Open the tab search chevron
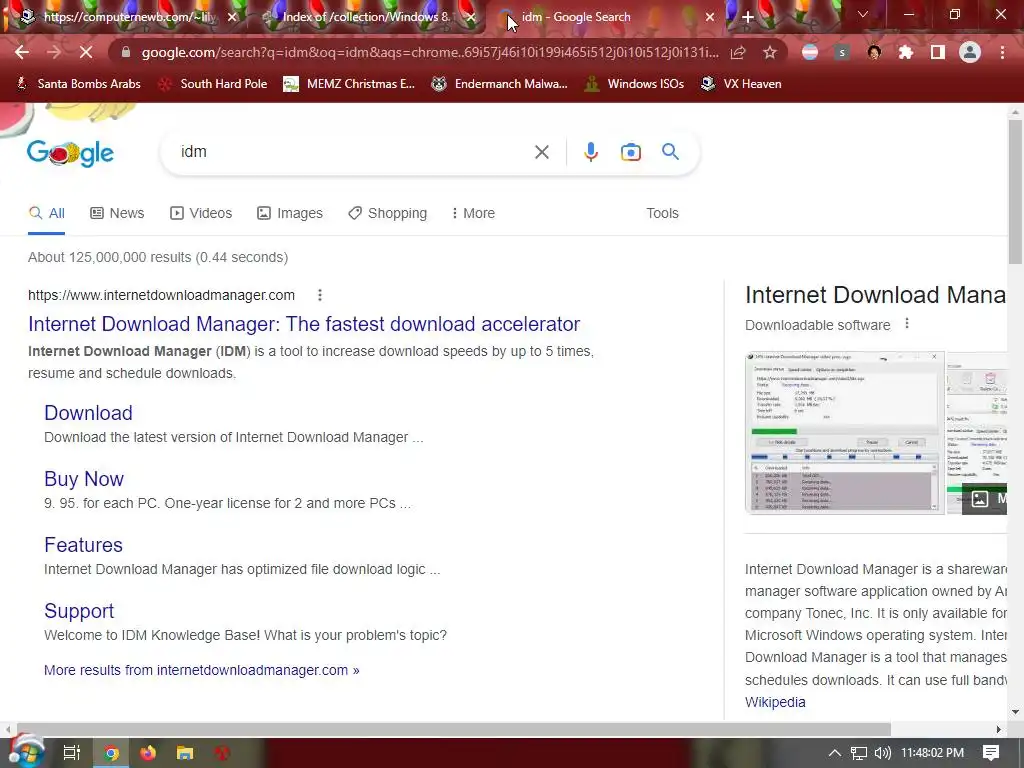1024x768 pixels. 863,14
